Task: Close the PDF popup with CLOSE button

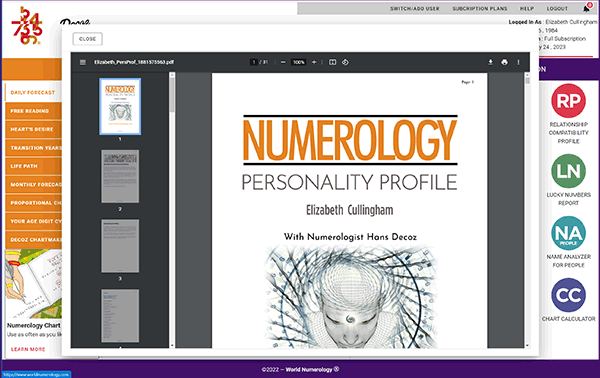Action: point(87,39)
